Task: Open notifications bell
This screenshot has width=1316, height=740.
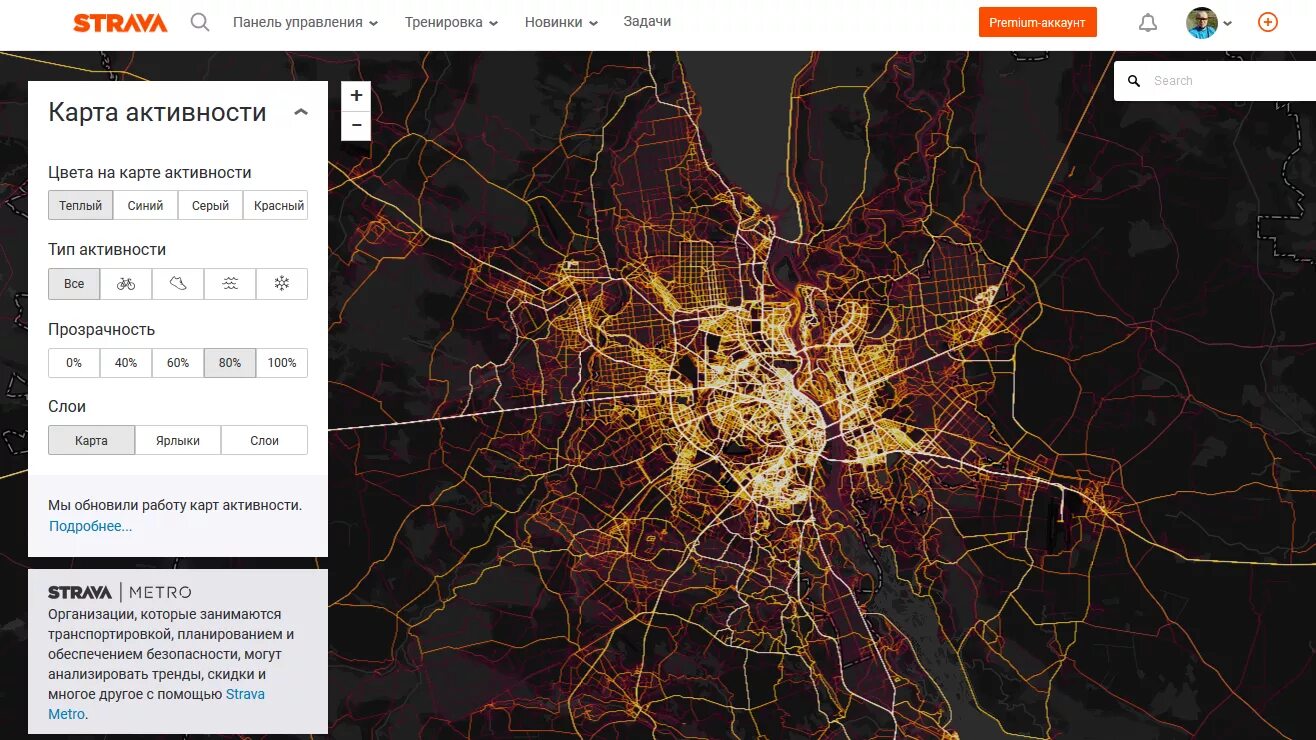Action: click(x=1148, y=22)
